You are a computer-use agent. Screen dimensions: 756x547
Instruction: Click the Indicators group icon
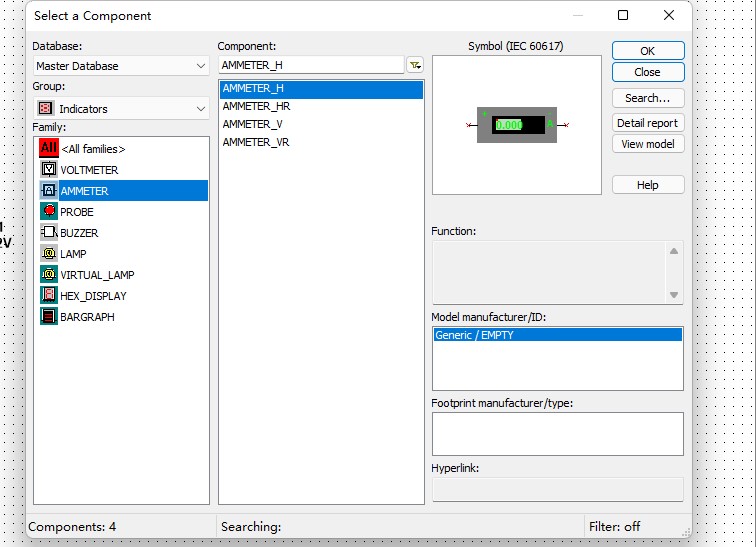(46, 108)
